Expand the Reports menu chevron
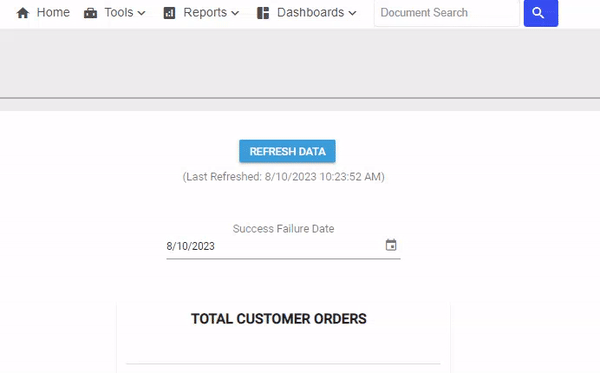The width and height of the screenshot is (600, 373). [235, 13]
